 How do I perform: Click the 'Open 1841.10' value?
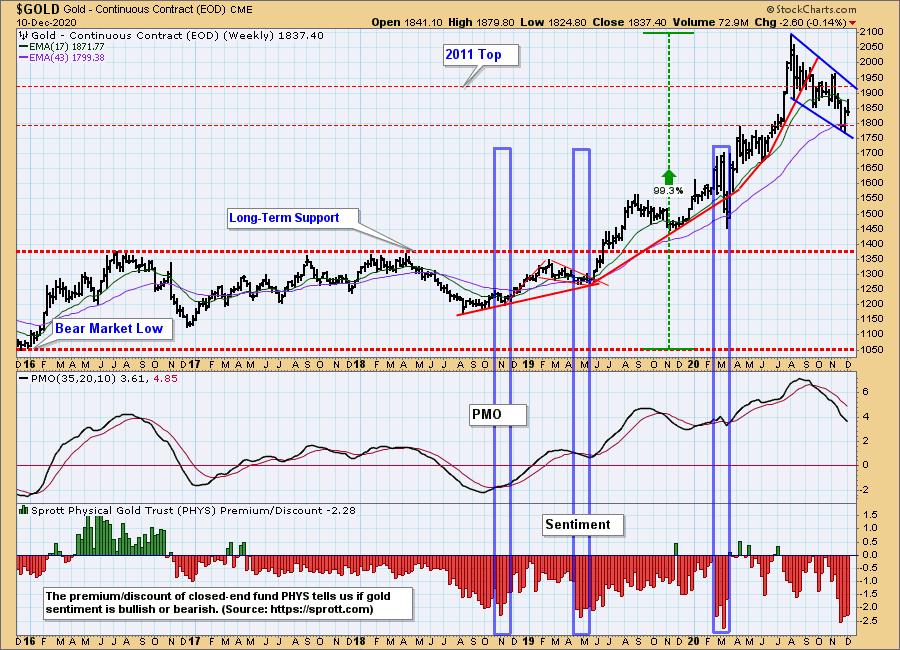[407, 22]
